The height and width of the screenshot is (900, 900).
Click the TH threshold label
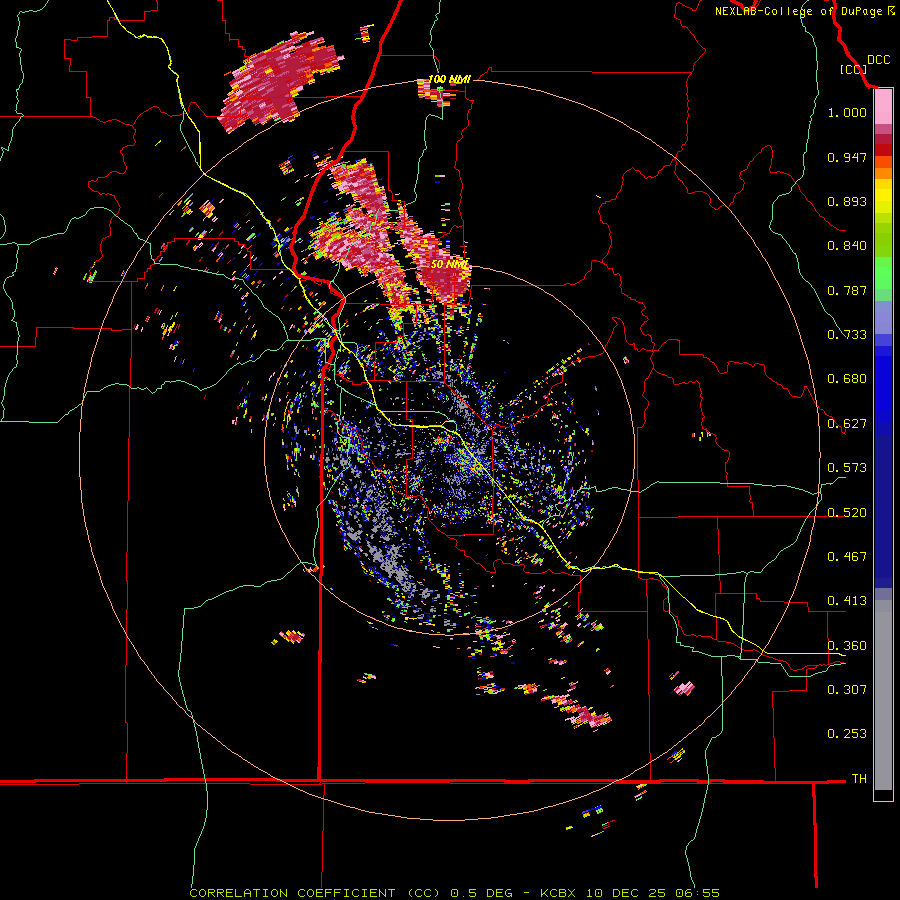(859, 779)
